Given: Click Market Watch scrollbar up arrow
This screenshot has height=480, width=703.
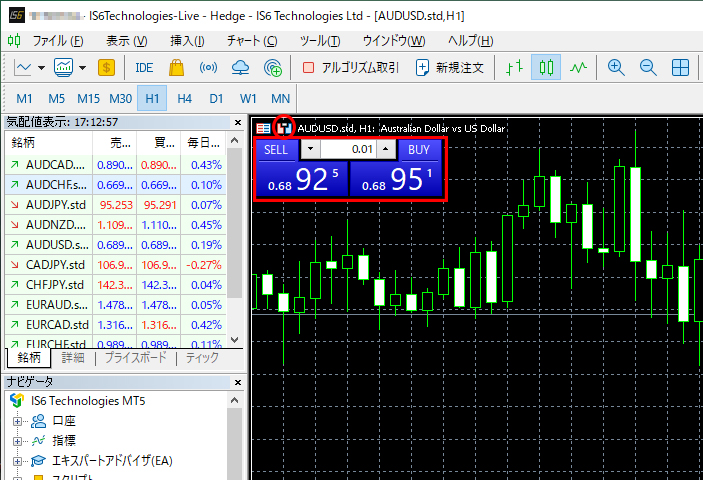Looking at the screenshot, I should point(234,140).
